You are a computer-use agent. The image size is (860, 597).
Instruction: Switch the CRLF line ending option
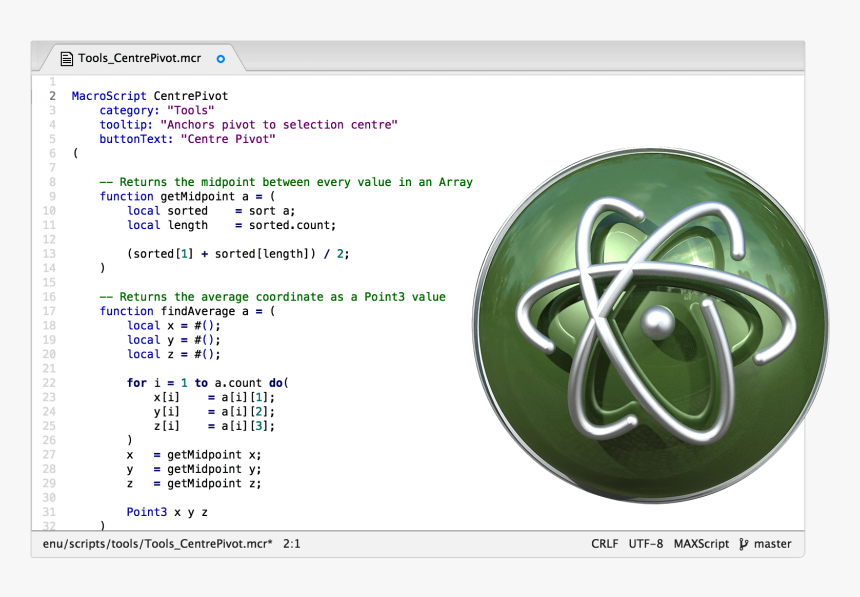(604, 544)
